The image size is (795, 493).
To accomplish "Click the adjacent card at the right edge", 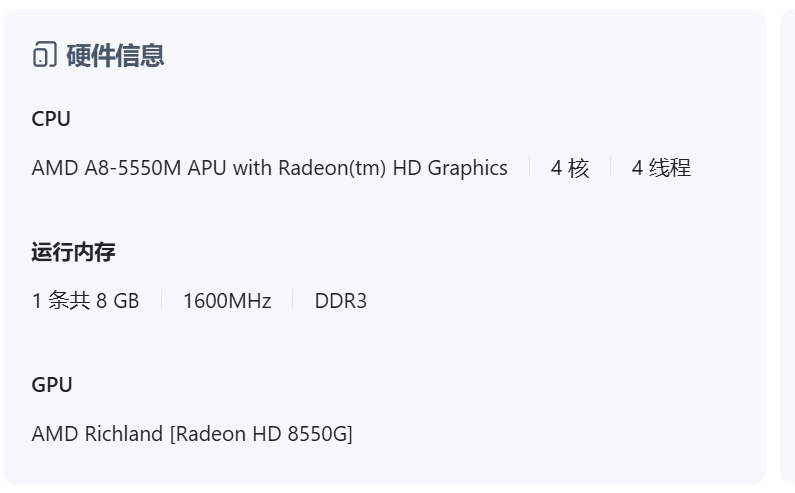I will (x=787, y=246).
